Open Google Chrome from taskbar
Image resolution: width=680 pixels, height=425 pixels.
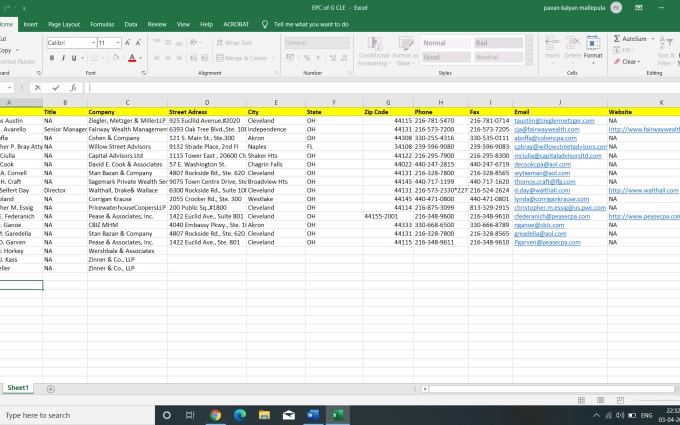215,415
